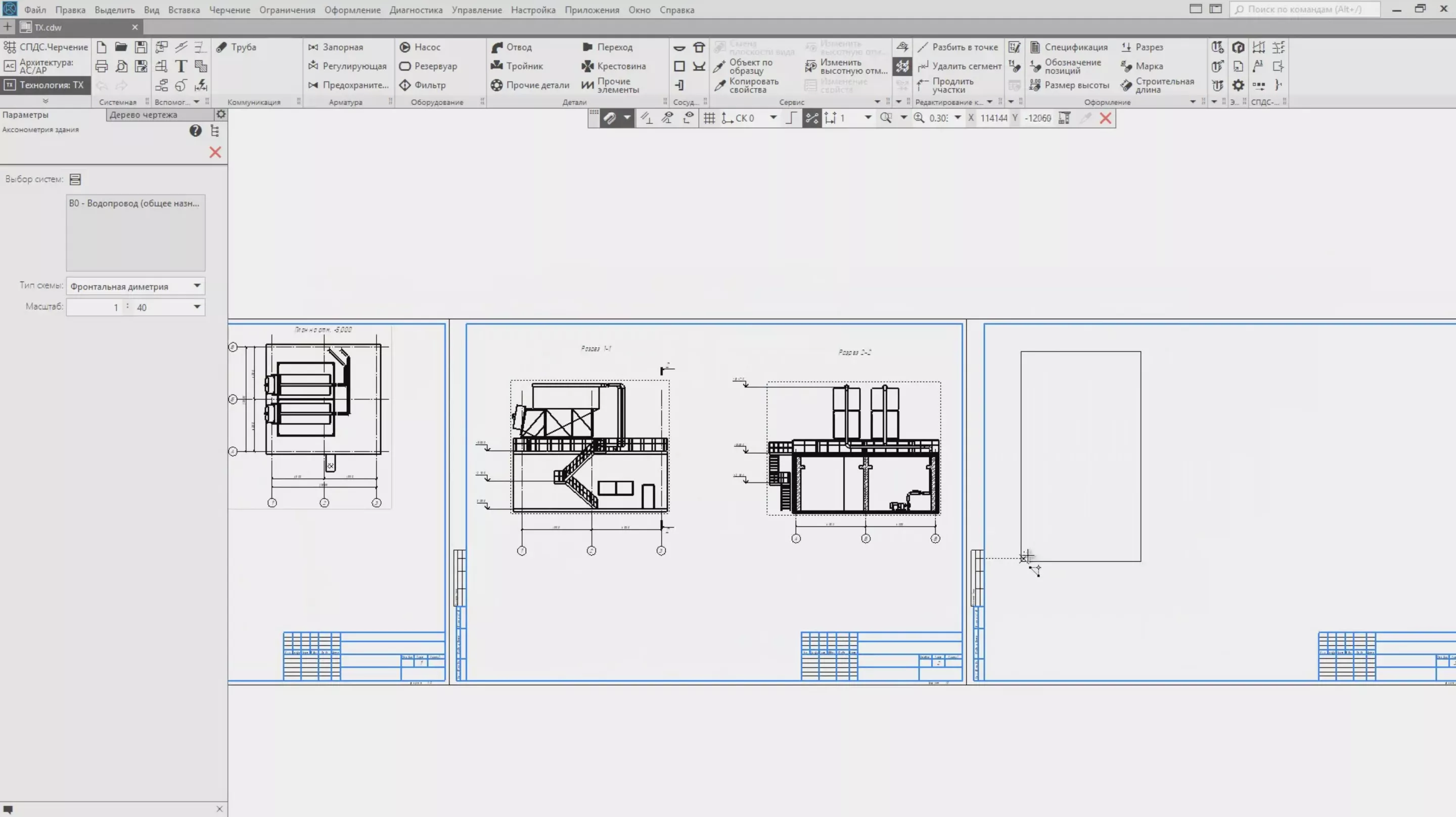Open the Тип схемы dropdown
The image size is (1456, 817).
(197, 286)
